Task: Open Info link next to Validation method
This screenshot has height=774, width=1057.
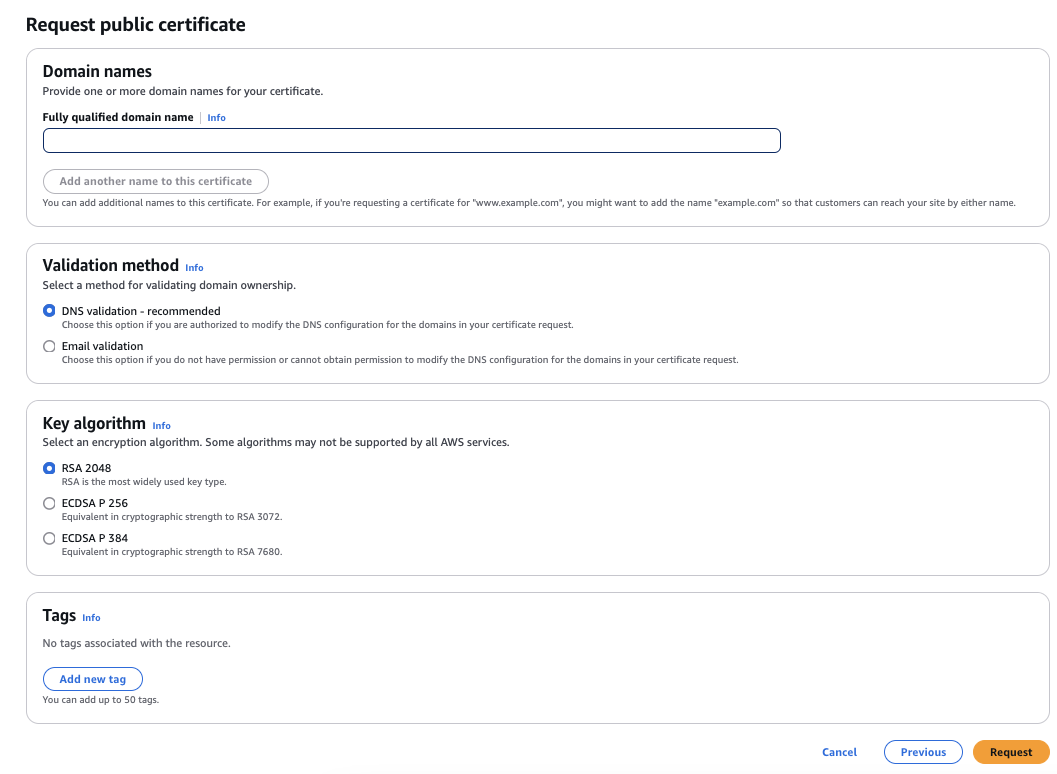Action: pos(194,268)
